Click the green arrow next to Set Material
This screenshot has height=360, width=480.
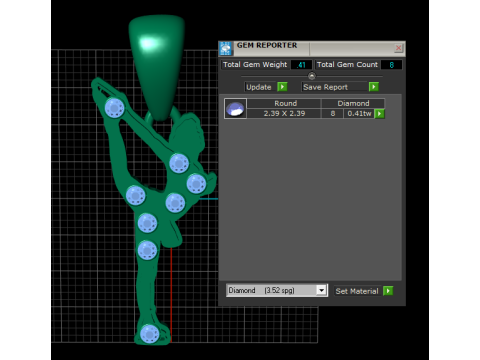click(388, 291)
